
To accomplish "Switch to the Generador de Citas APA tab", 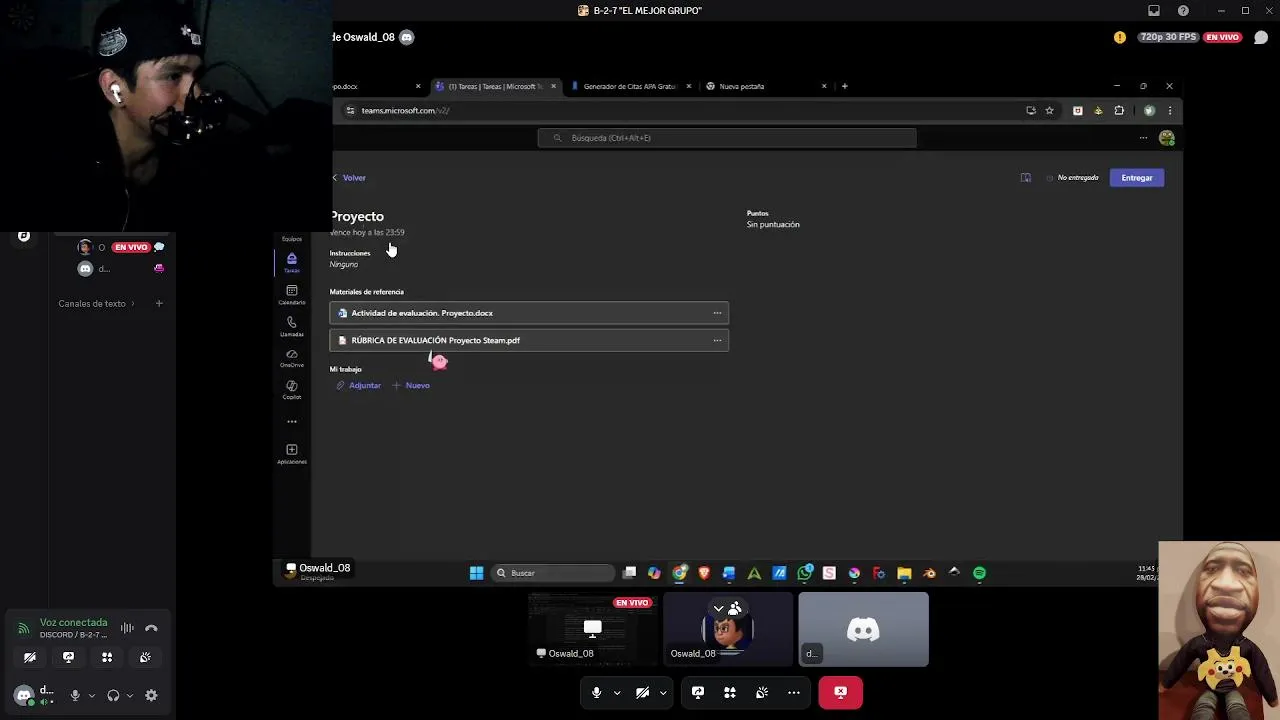I will (629, 86).
